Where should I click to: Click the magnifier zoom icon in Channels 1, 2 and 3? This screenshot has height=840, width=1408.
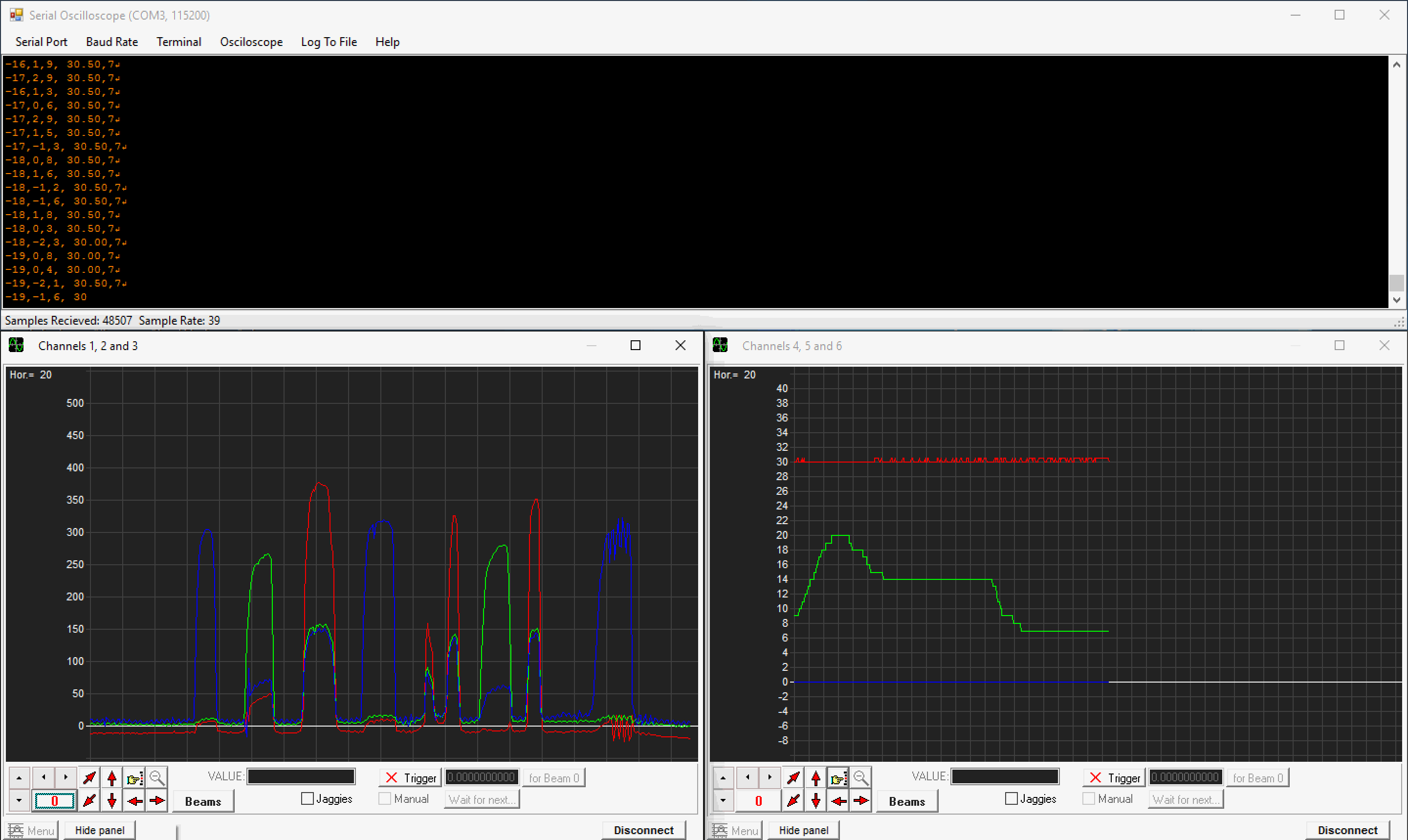pyautogui.click(x=157, y=778)
